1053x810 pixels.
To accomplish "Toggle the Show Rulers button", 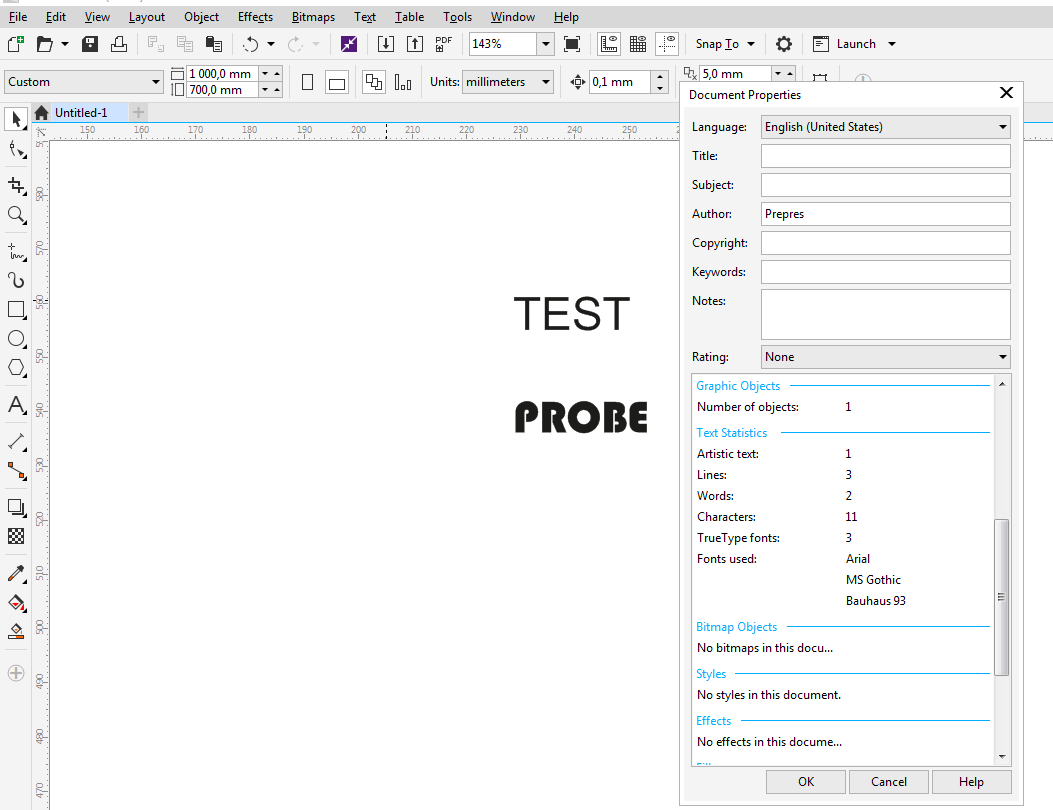I will click(609, 44).
